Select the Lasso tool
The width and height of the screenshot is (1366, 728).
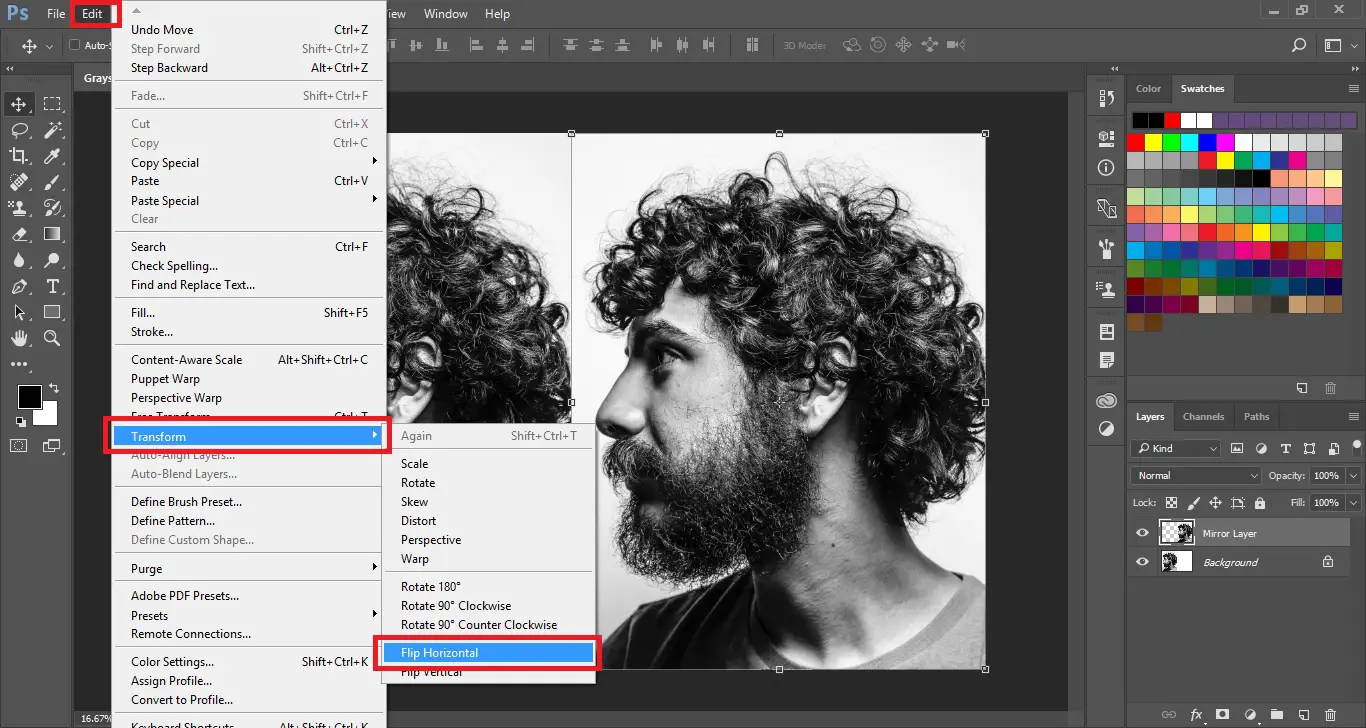point(18,130)
